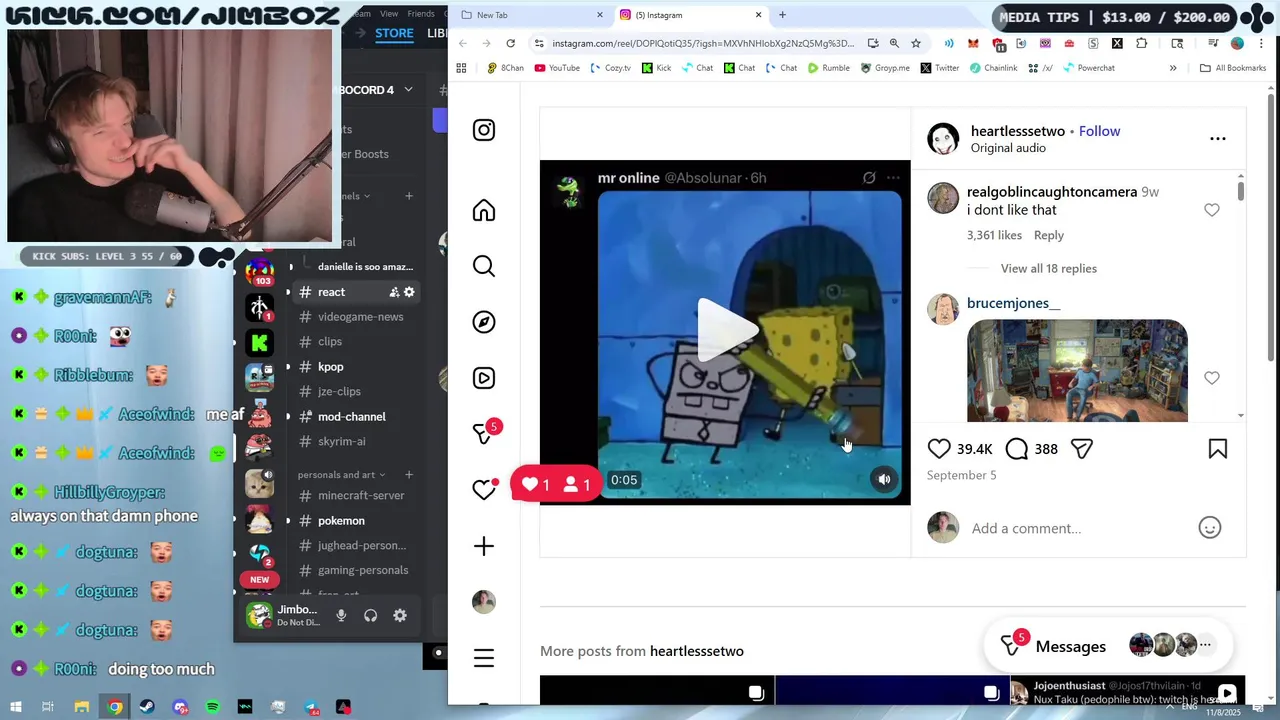Open Instagram Search magnifier in sidebar
Screen dimensions: 1280x720
tap(484, 266)
